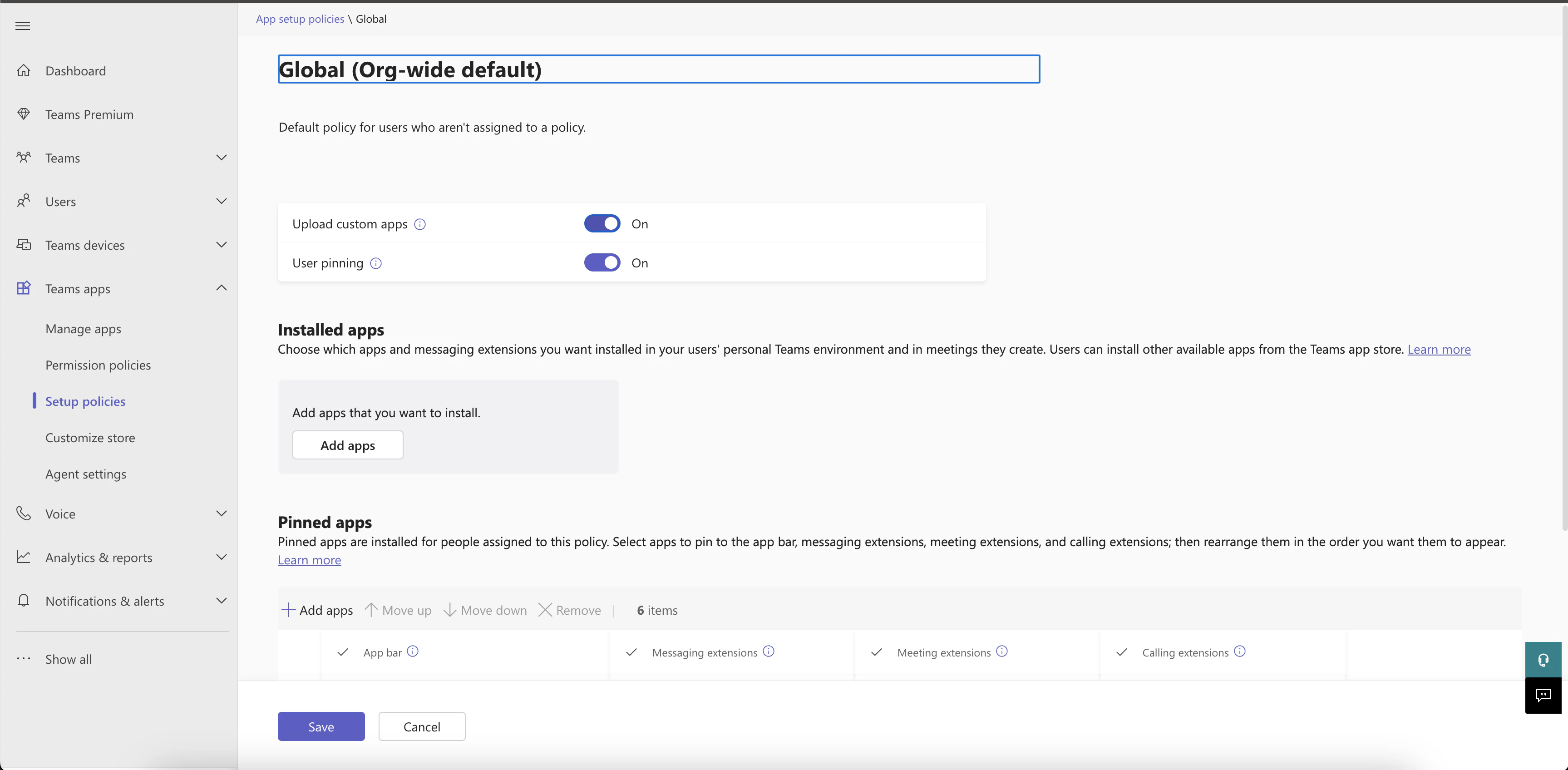Open Customize store page
This screenshot has height=770, width=1568.
(x=90, y=438)
